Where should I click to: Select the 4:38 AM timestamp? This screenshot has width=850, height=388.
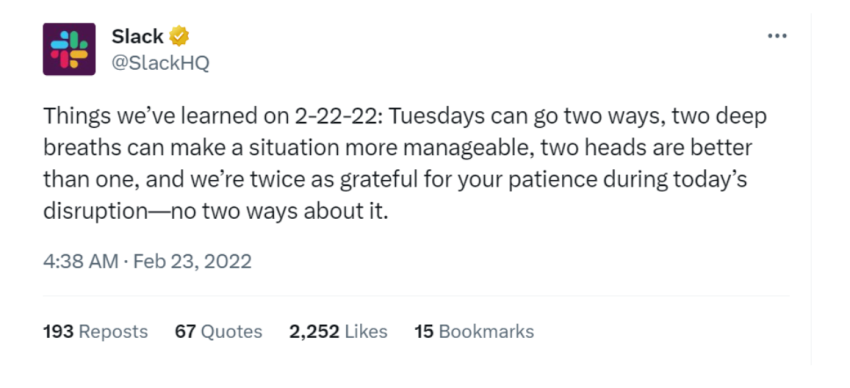click(x=81, y=262)
